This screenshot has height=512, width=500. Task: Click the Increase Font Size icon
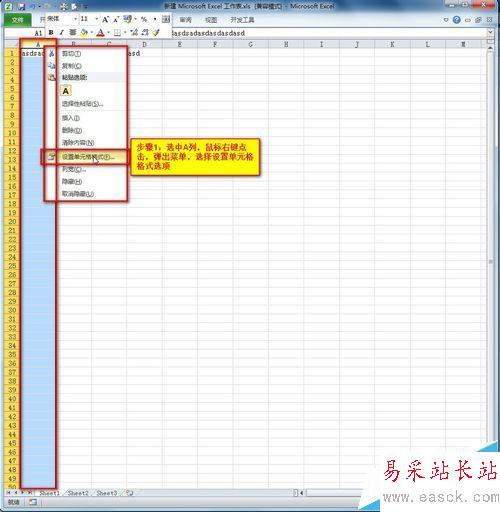point(105,20)
